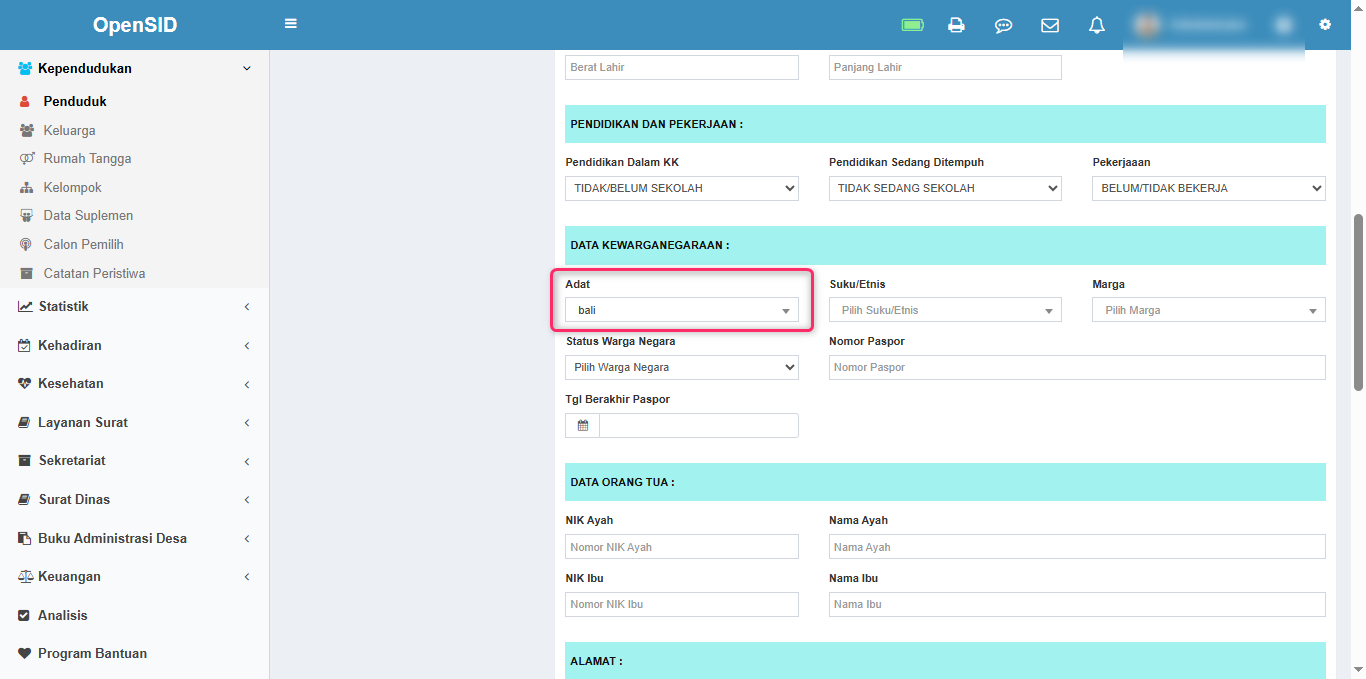Click the Keuangan balance scale icon

click(x=26, y=577)
